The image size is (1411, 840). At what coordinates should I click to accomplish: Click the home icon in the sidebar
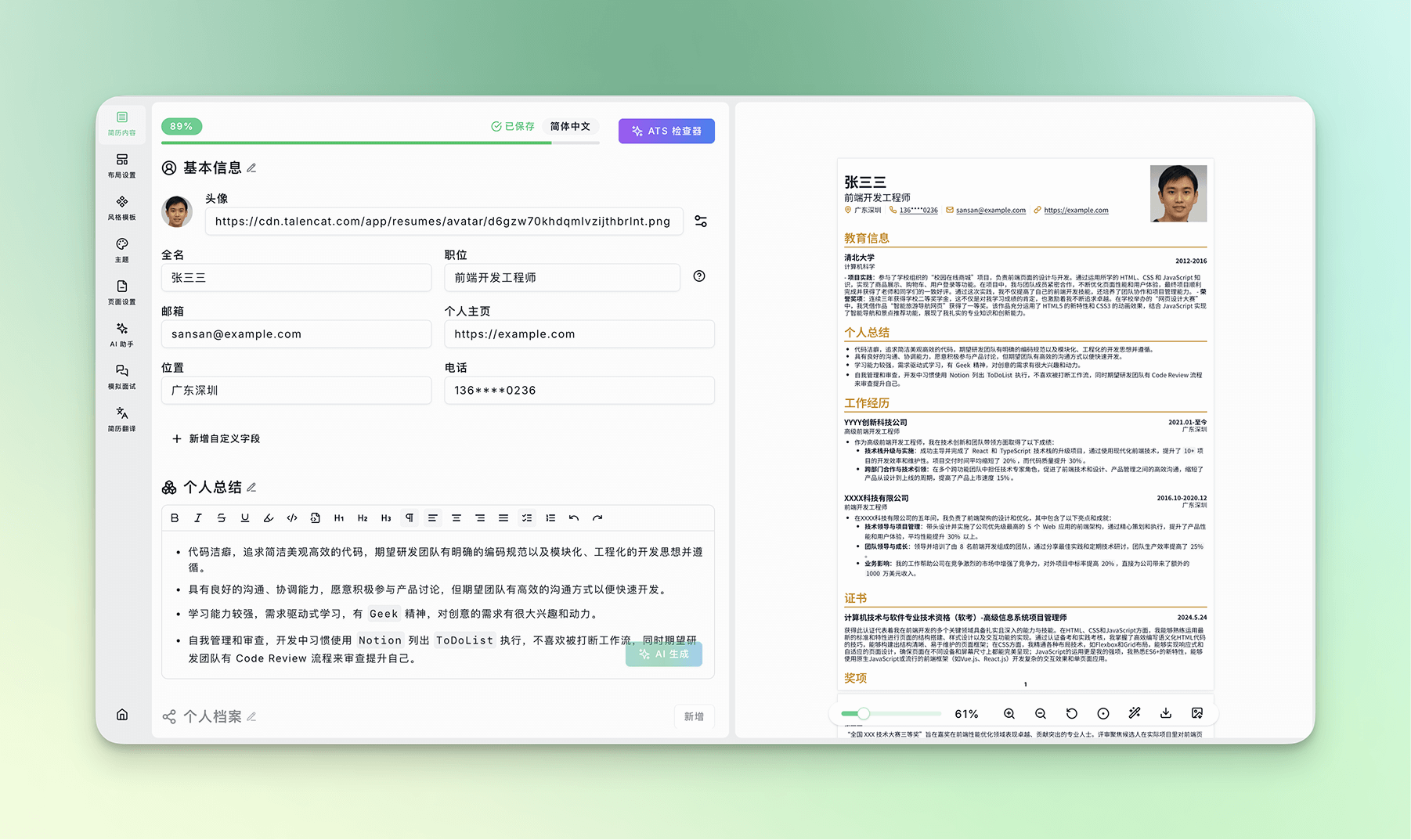(x=122, y=714)
